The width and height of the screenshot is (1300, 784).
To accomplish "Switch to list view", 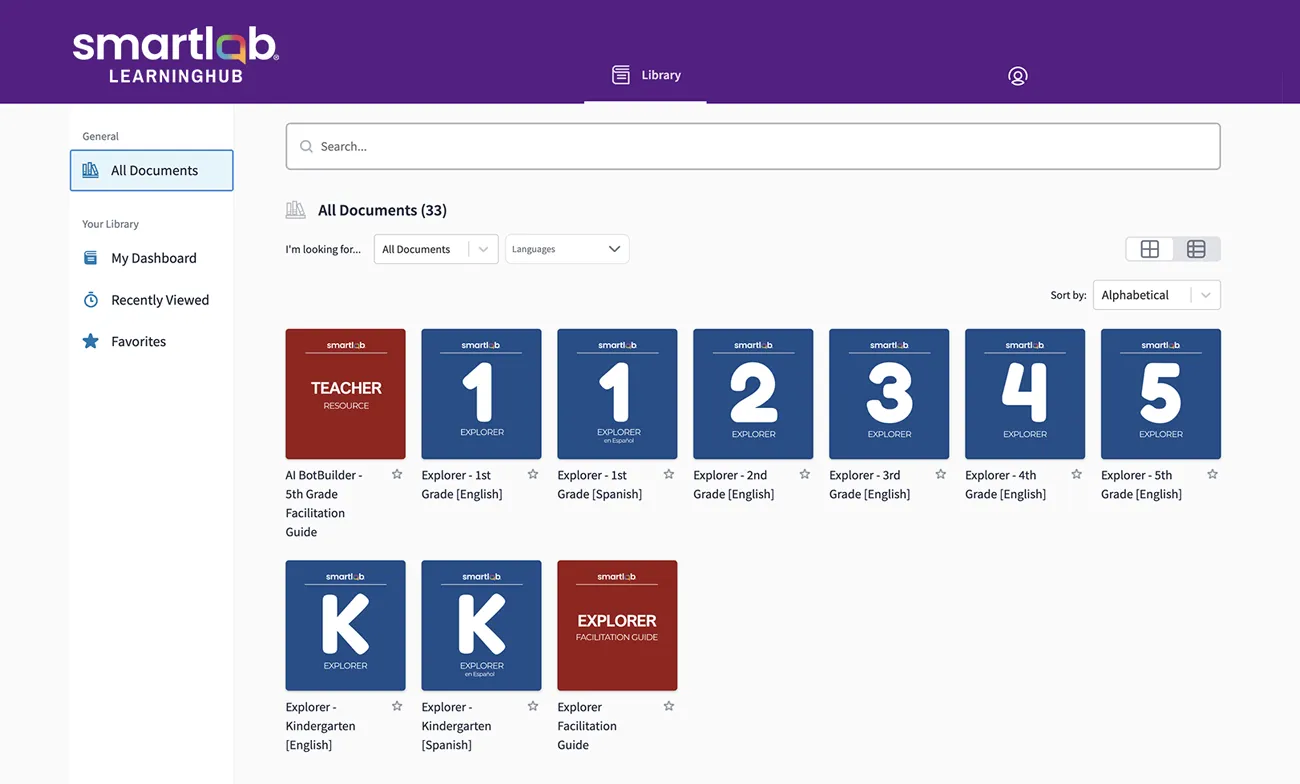I will click(1196, 249).
